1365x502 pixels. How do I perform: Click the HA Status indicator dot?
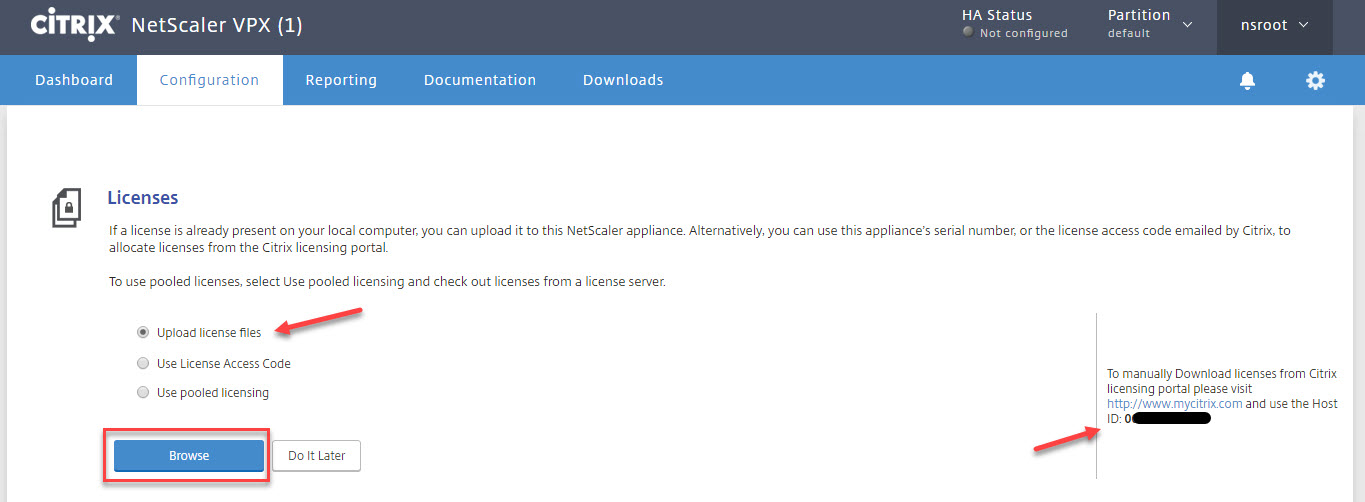[x=968, y=33]
